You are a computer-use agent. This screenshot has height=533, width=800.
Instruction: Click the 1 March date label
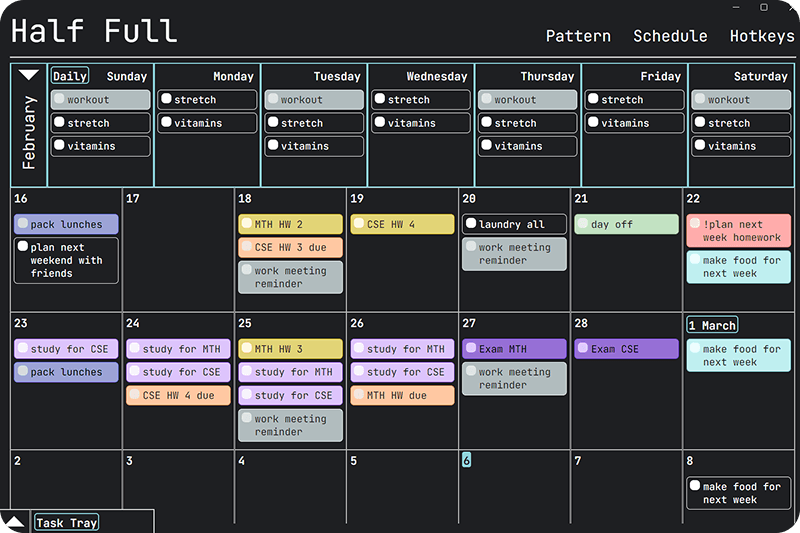point(712,325)
